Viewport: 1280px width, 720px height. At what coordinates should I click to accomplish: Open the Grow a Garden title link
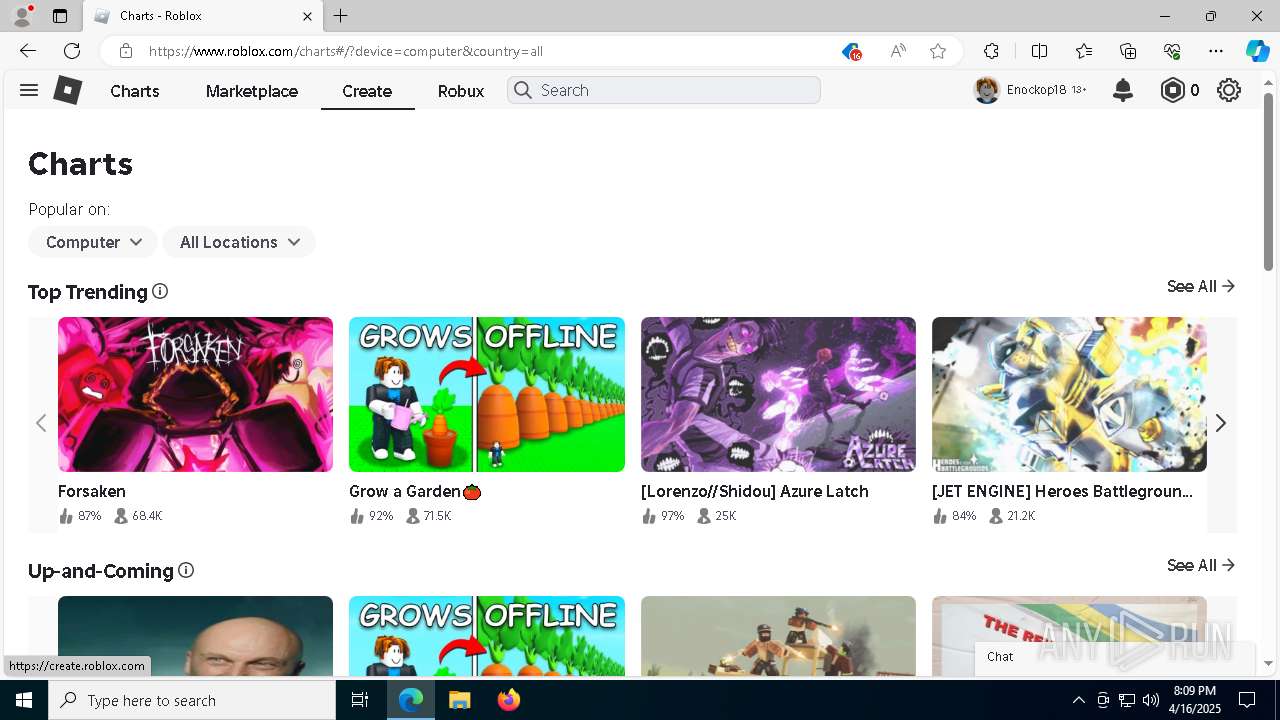click(415, 491)
